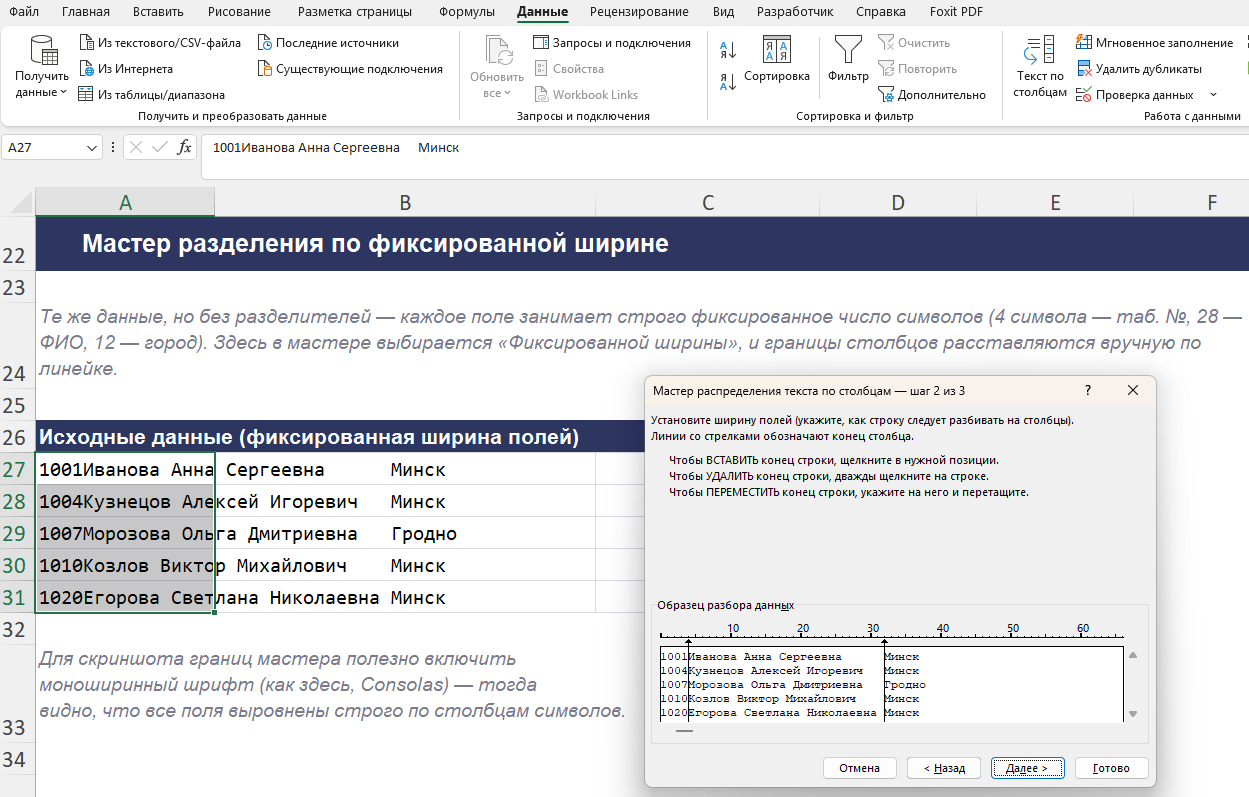Image resolution: width=1249 pixels, height=797 pixels.
Task: Select column C header
Action: pyautogui.click(x=707, y=203)
